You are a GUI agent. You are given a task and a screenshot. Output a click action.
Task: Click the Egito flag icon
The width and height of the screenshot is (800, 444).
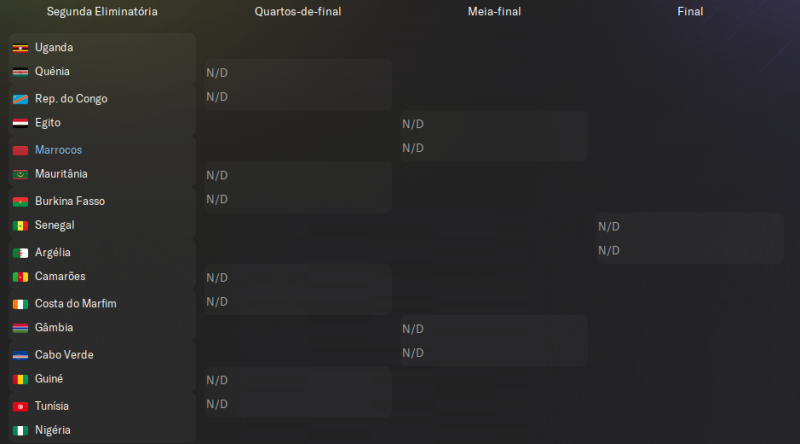(20, 123)
